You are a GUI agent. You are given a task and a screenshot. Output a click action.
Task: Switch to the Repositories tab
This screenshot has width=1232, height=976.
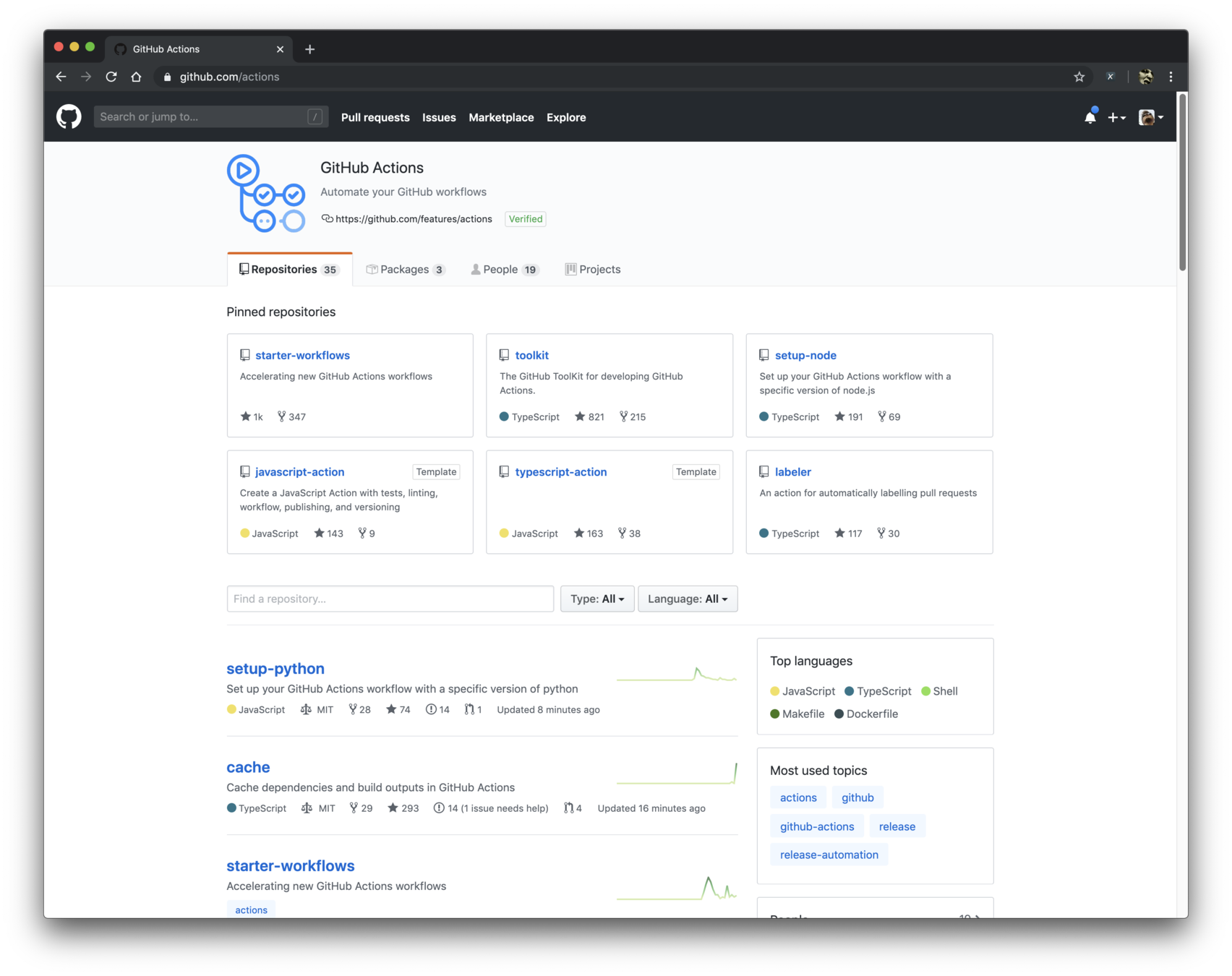click(289, 269)
